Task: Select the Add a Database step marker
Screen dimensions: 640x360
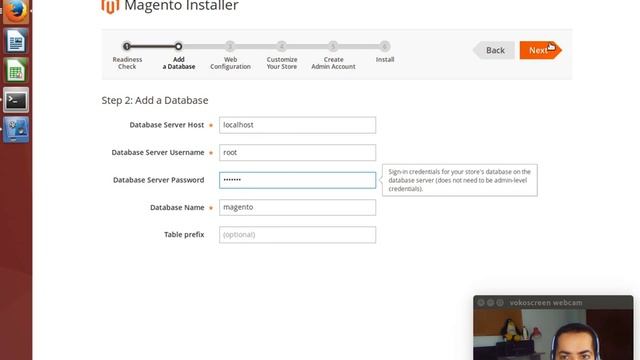Action: (178, 47)
